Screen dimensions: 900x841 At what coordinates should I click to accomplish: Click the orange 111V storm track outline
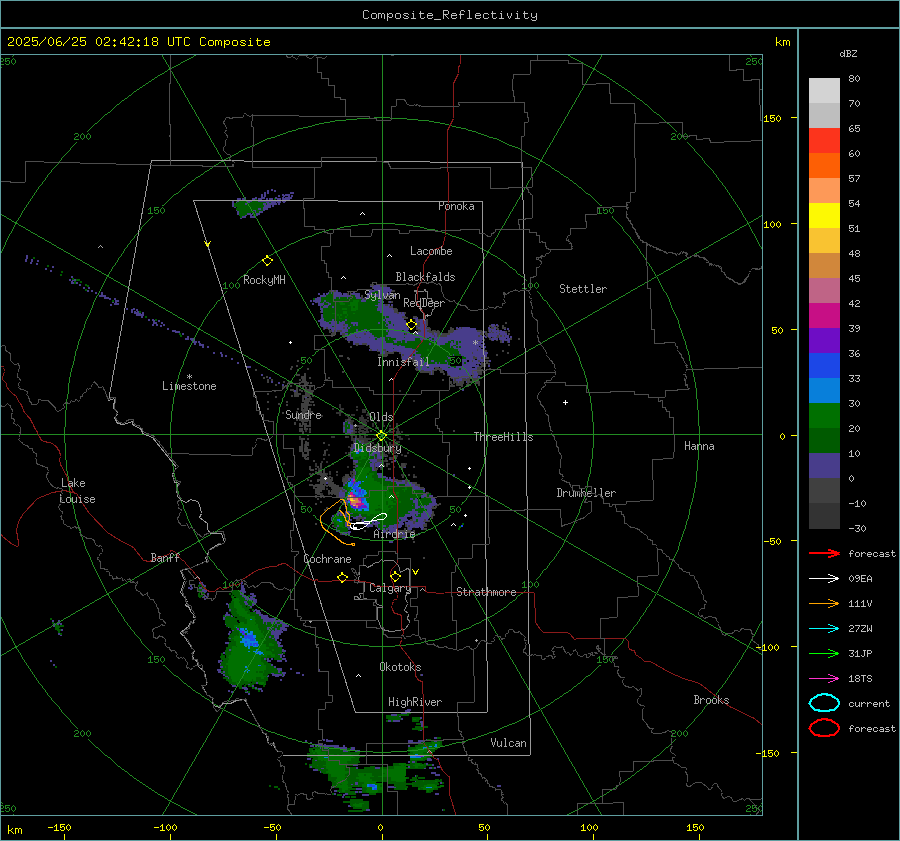(x=336, y=521)
